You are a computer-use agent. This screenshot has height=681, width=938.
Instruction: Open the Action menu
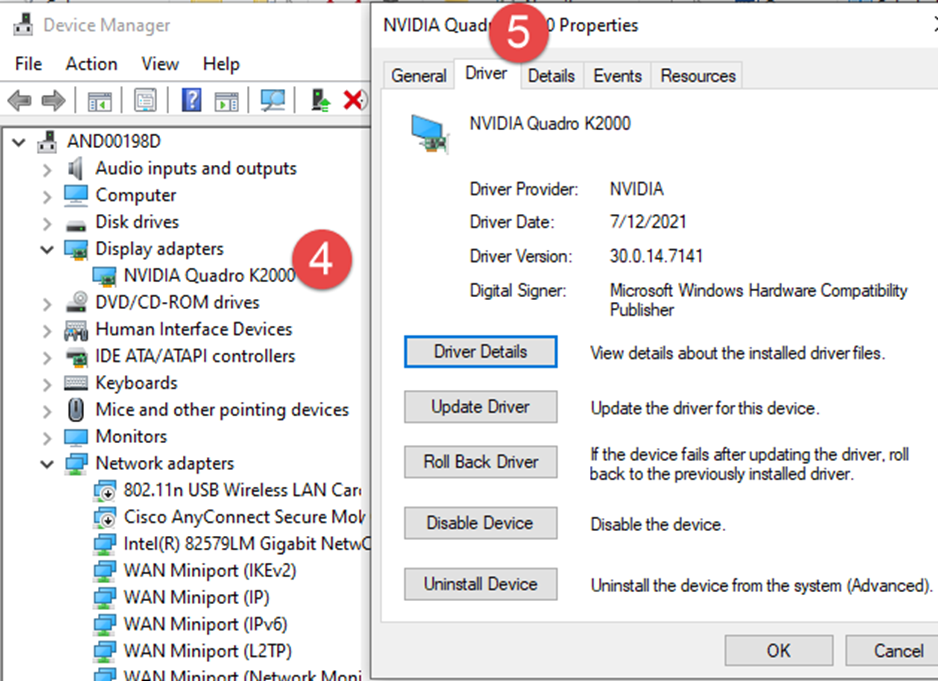click(x=91, y=63)
